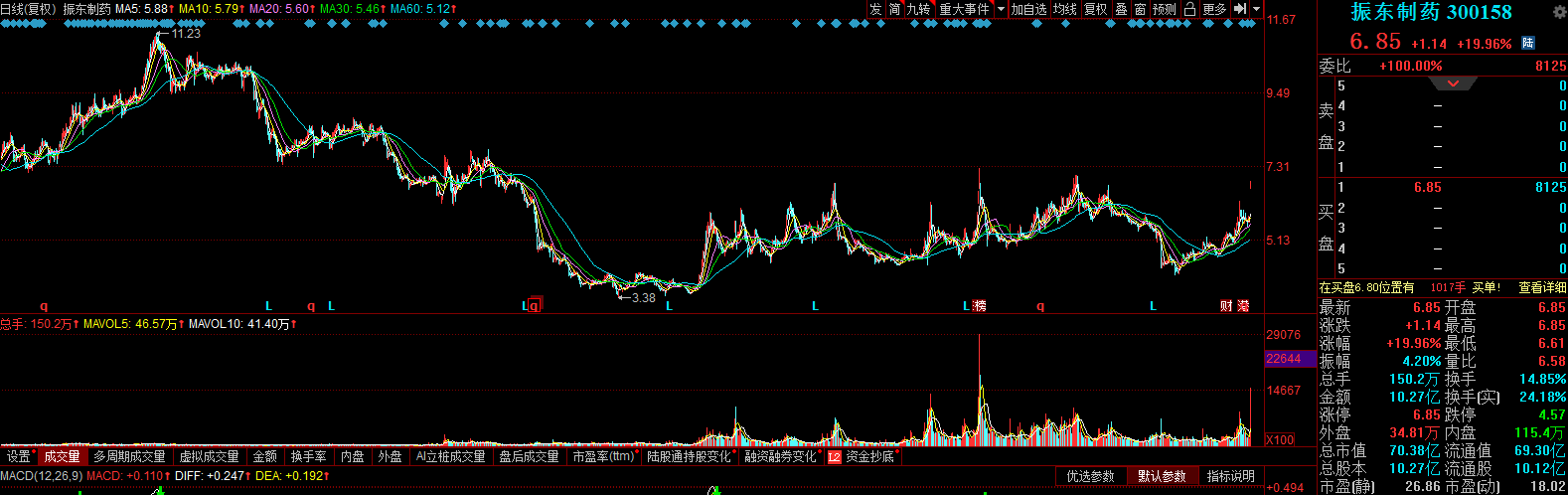
Task: Select the 金额 amount tab
Action: pyautogui.click(x=265, y=456)
